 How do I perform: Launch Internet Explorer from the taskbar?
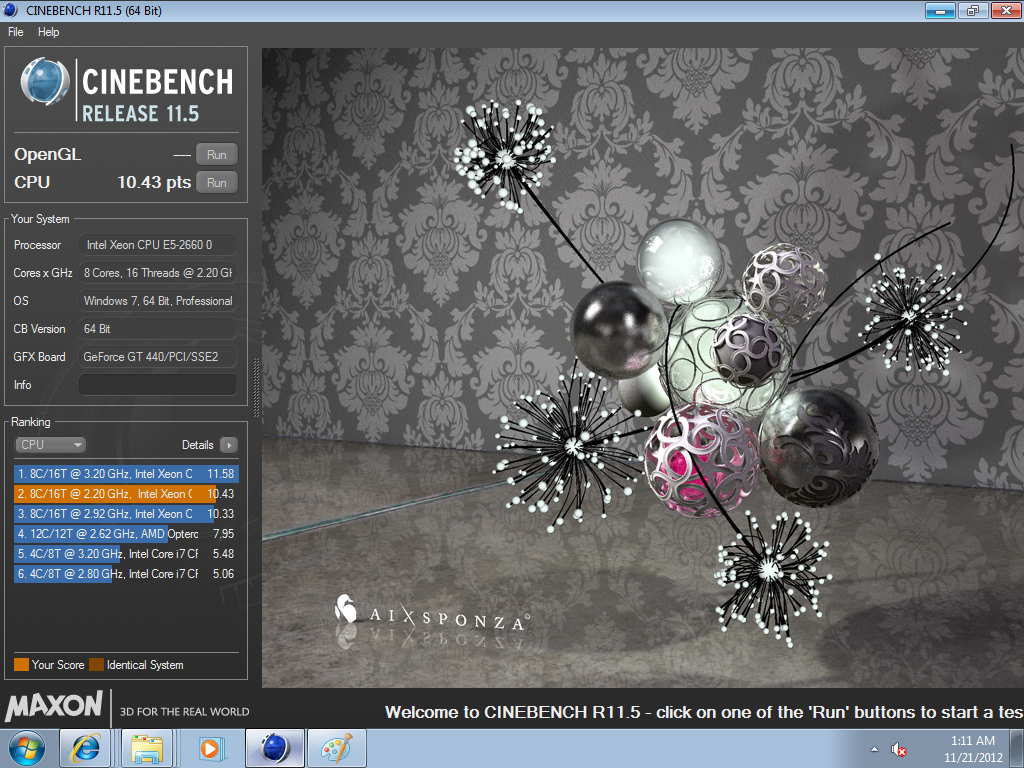pyautogui.click(x=86, y=748)
